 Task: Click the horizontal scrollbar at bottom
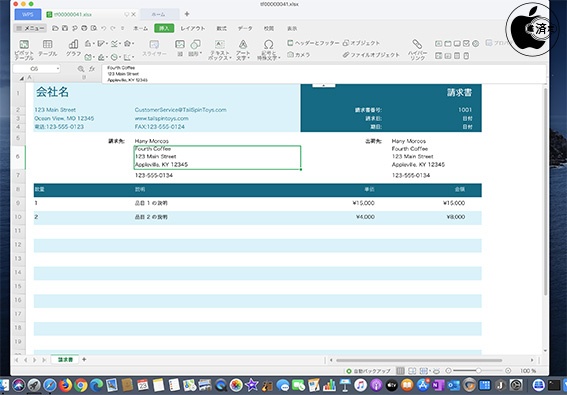point(419,360)
